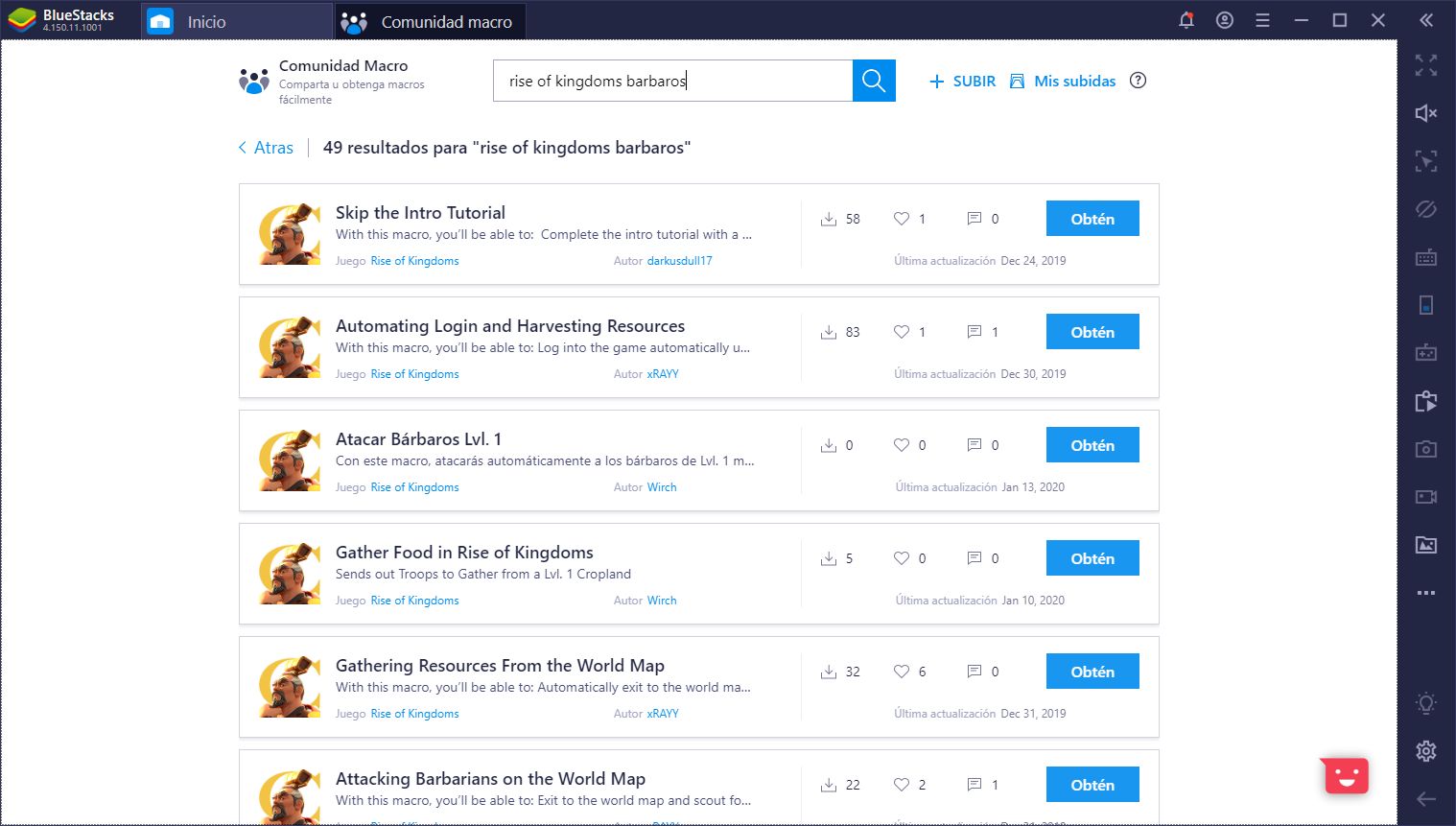This screenshot has width=1456, height=826.
Task: Open the Gather Food in Rise of Kingdoms title
Action: [464, 553]
